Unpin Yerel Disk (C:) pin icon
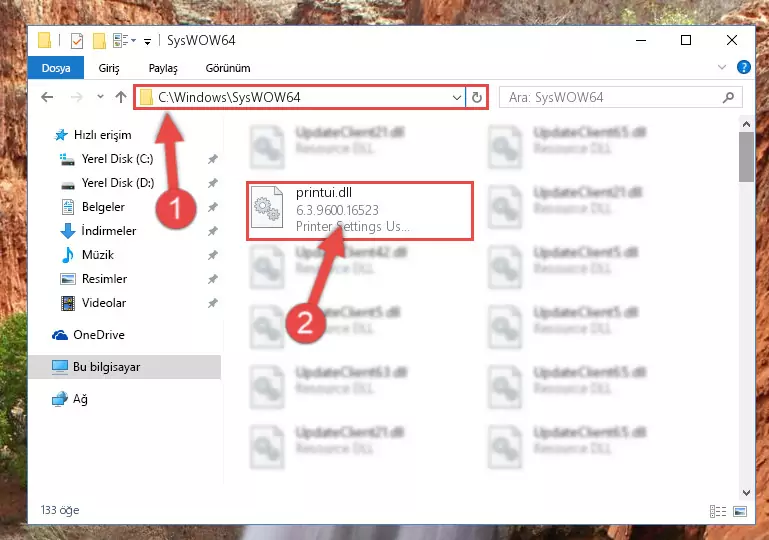769x540 pixels. coord(212,159)
